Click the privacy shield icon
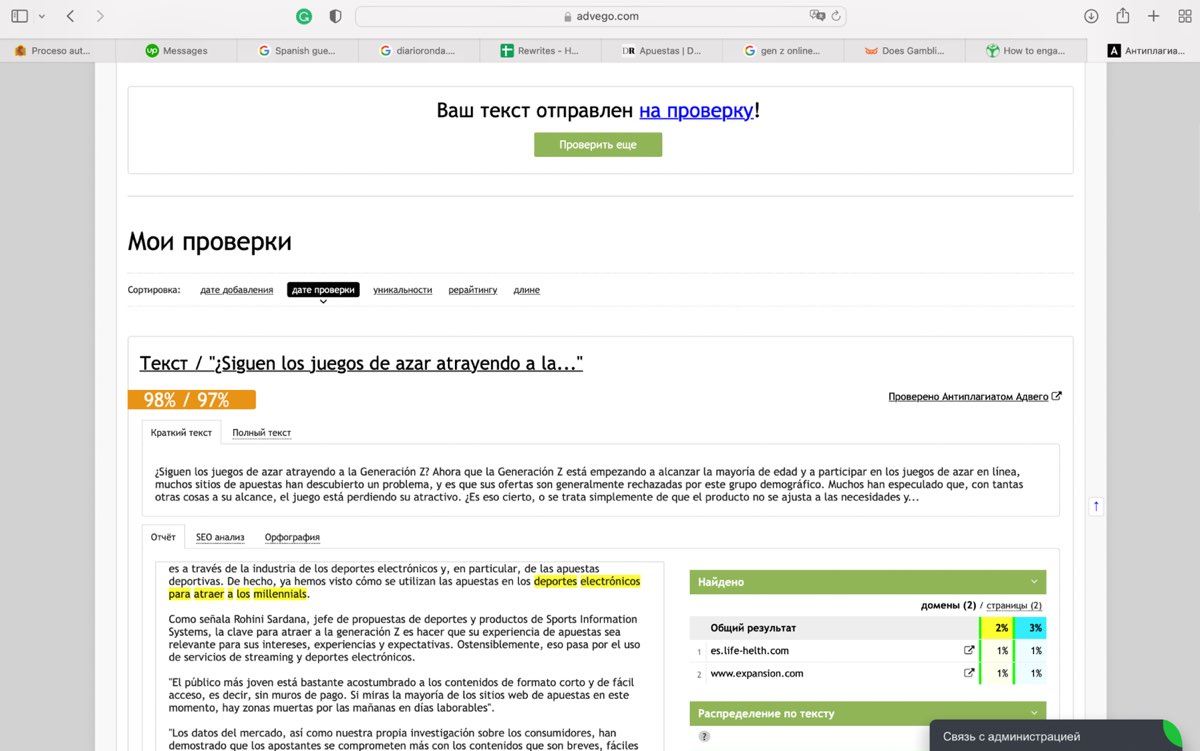The image size is (1200, 751). [x=335, y=16]
